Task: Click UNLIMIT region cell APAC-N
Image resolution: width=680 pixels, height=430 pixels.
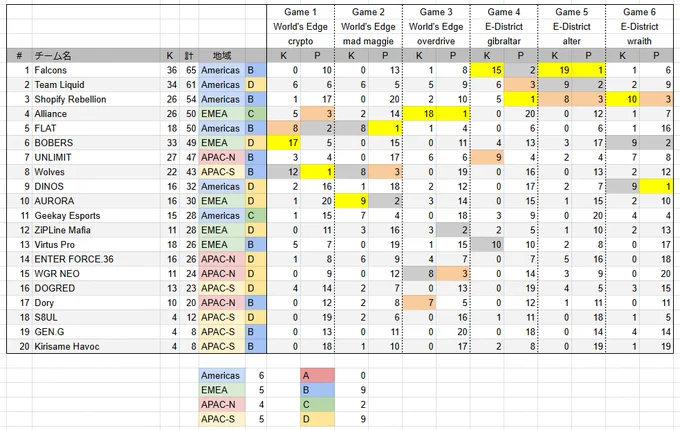Action: 222,157
